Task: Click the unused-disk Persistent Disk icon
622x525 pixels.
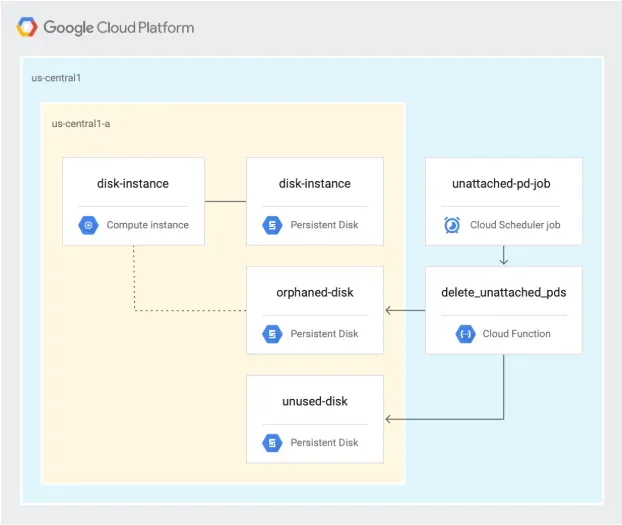Action: click(x=272, y=442)
